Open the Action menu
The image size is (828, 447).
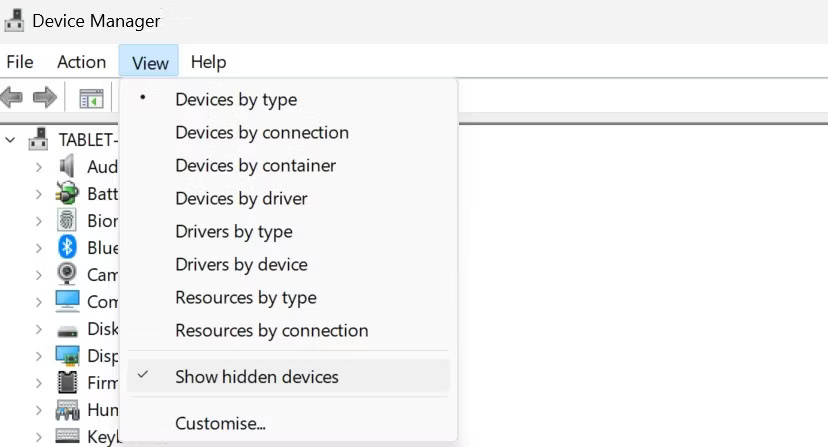pyautogui.click(x=81, y=62)
